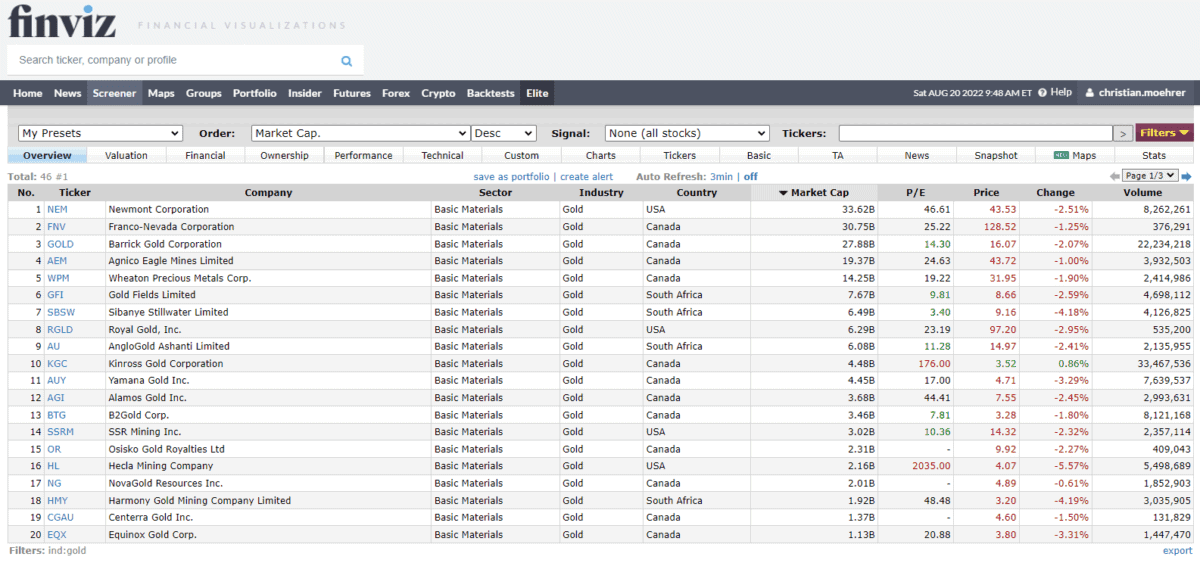Screen dimensions: 1200x563
Task: Open the KGC ticker link
Action: 57,364
